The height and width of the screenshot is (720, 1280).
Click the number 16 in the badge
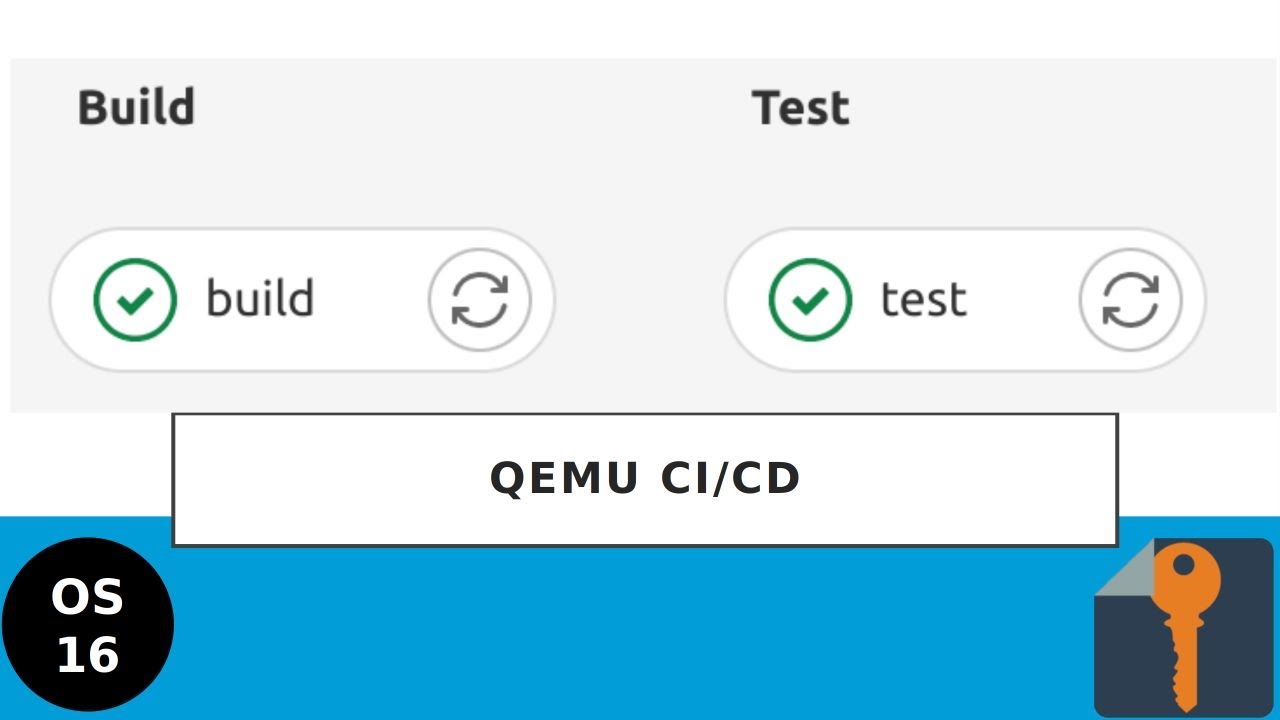click(88, 655)
